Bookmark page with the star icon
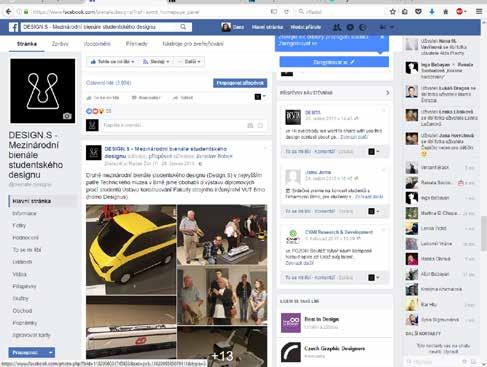This screenshot has width=487, height=367. coord(393,12)
